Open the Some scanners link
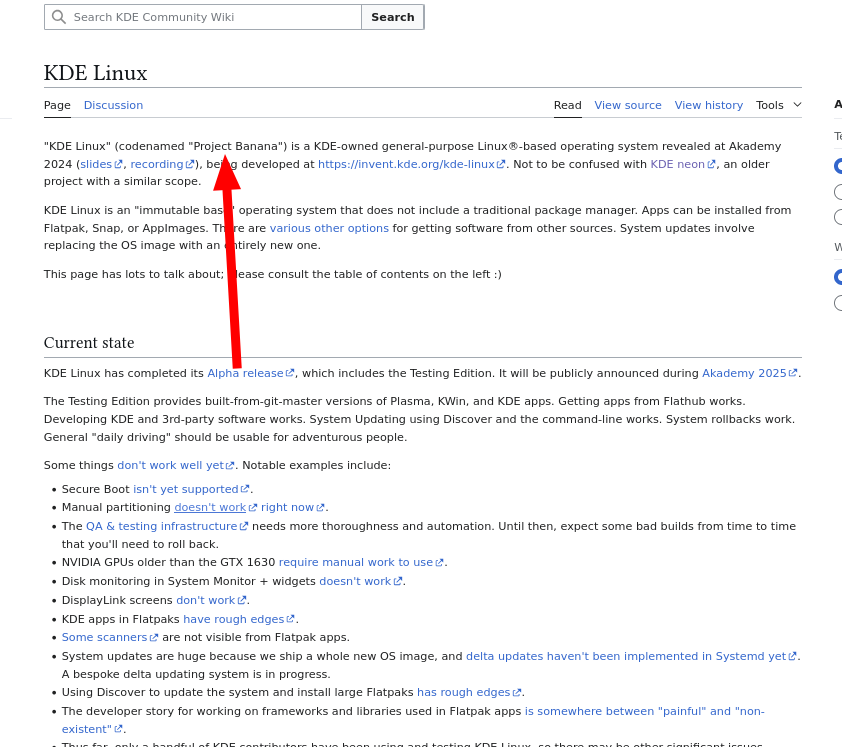This screenshot has width=842, height=747. [x=110, y=637]
